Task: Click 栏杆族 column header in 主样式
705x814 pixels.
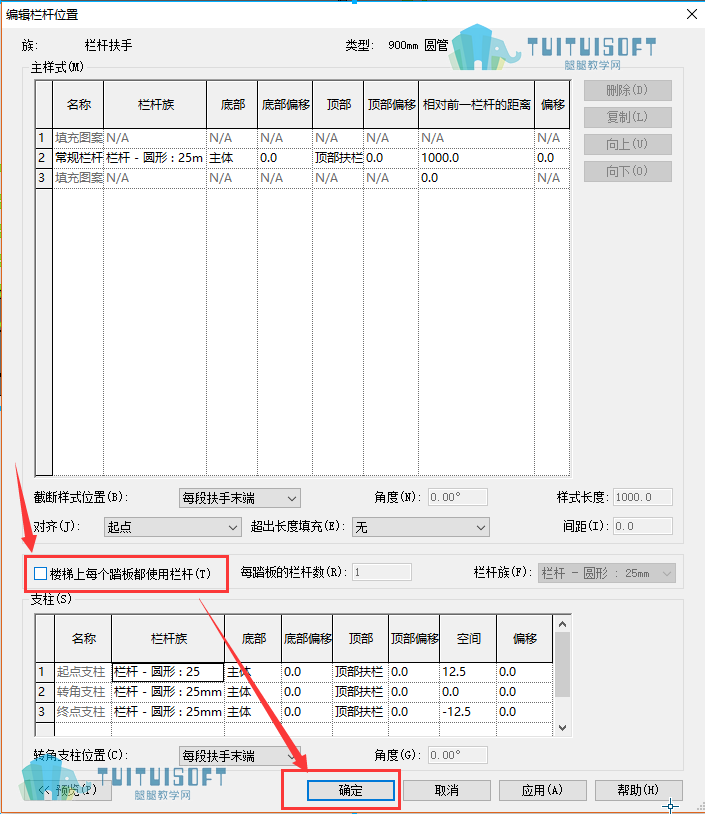Action: click(x=155, y=105)
